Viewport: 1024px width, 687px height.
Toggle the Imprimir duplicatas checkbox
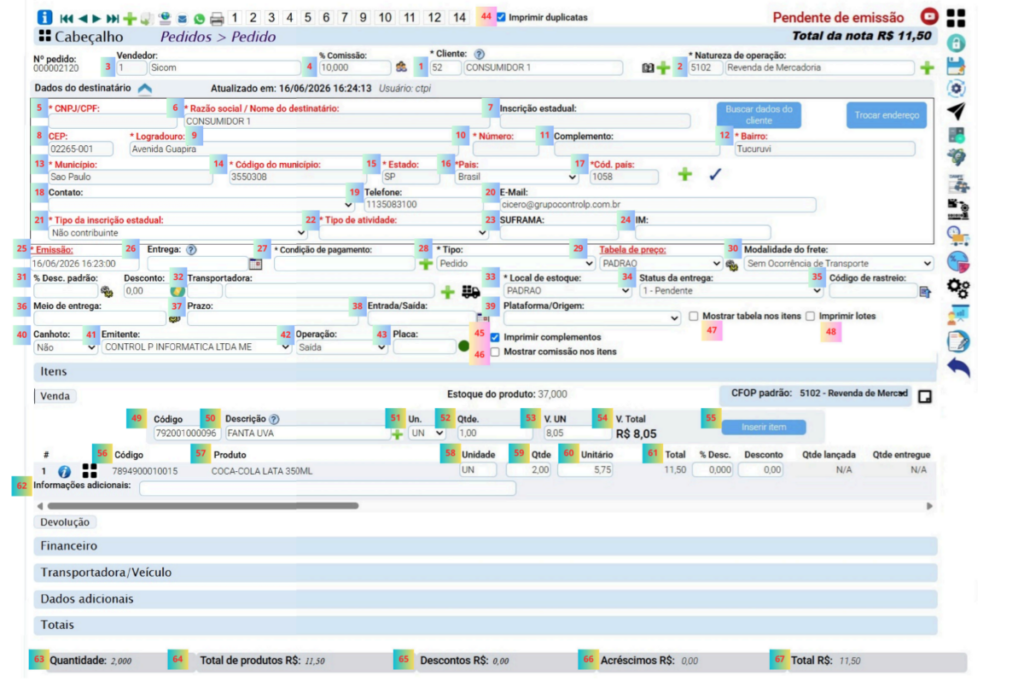tap(501, 17)
